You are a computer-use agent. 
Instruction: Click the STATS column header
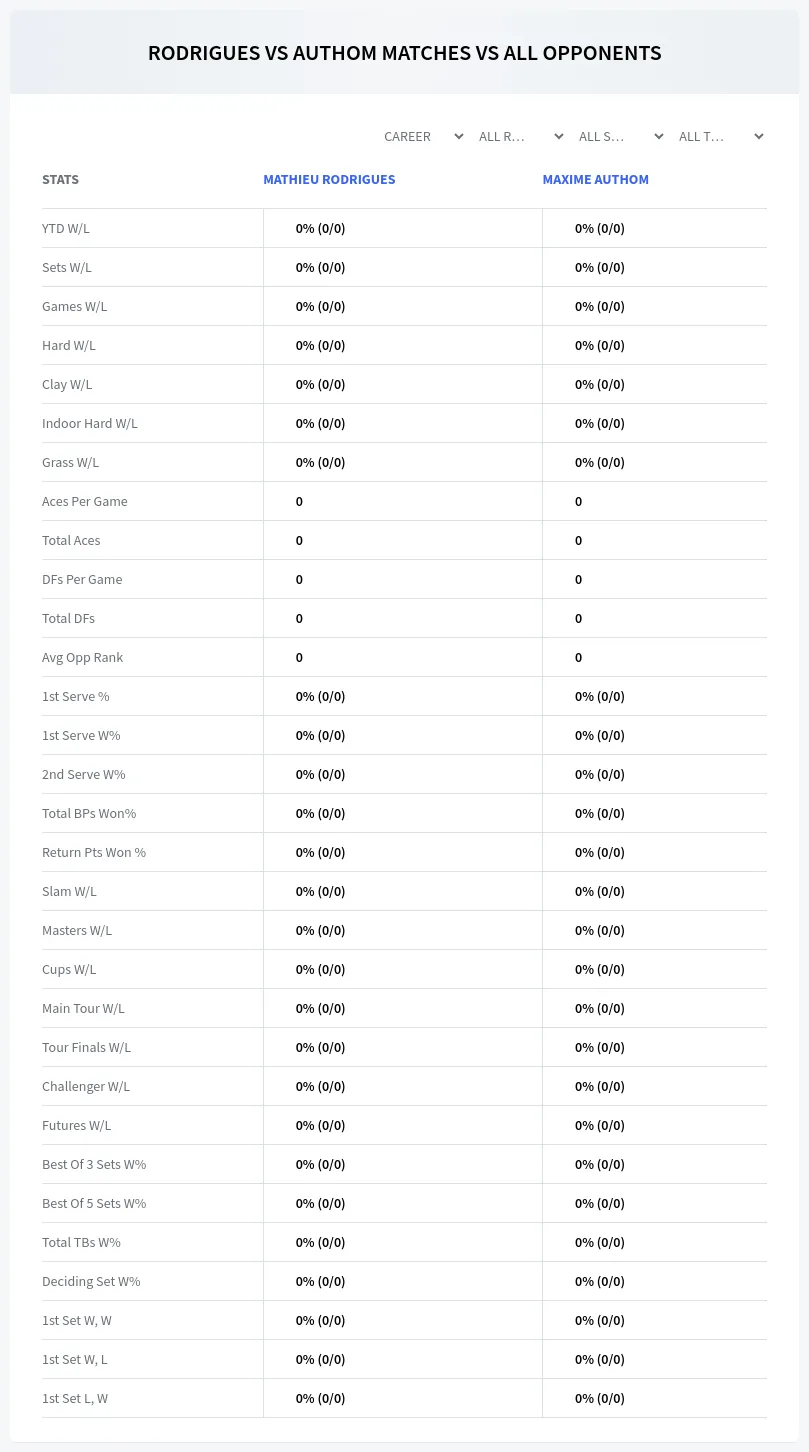pos(60,180)
